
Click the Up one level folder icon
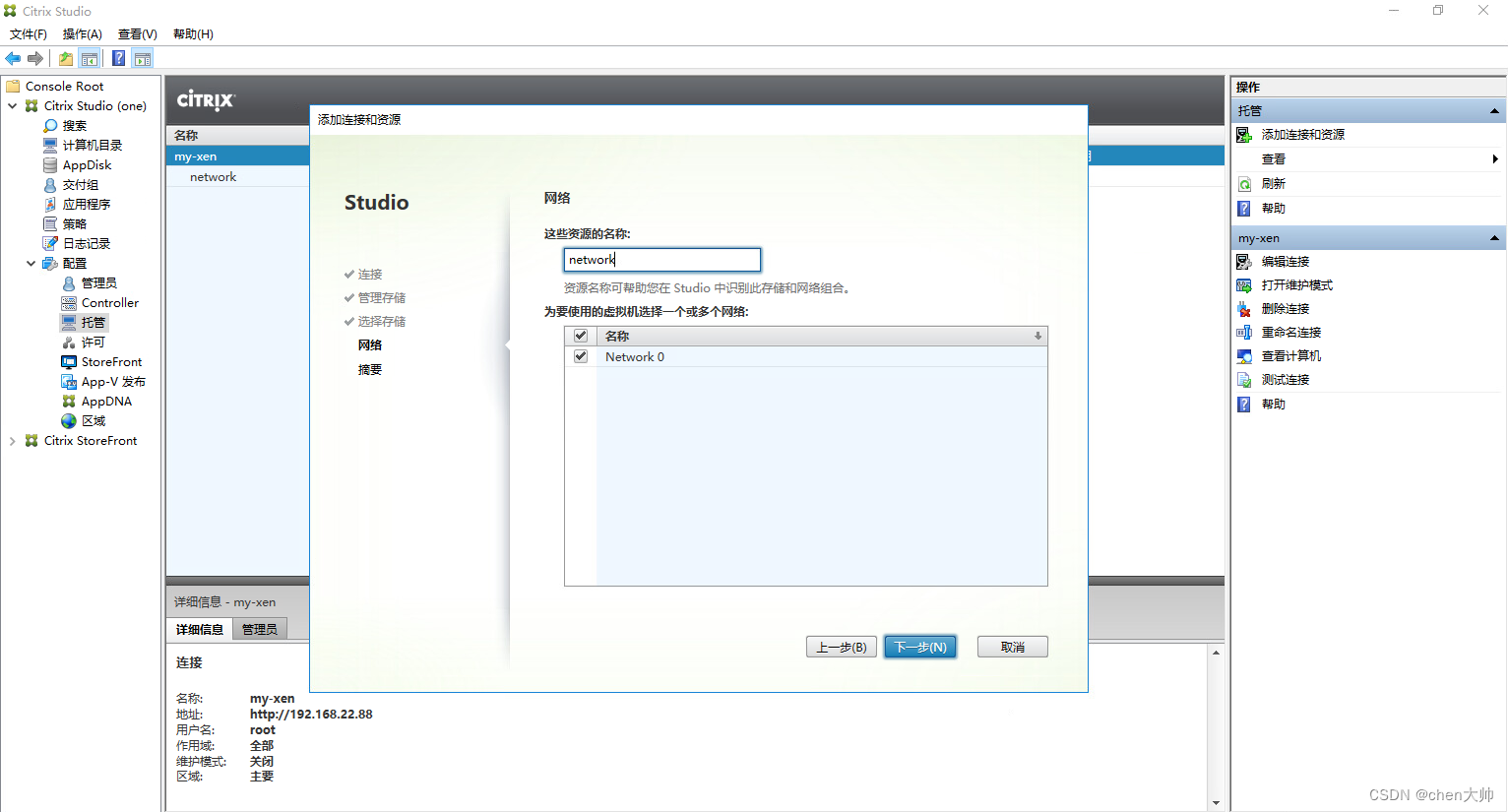click(66, 58)
